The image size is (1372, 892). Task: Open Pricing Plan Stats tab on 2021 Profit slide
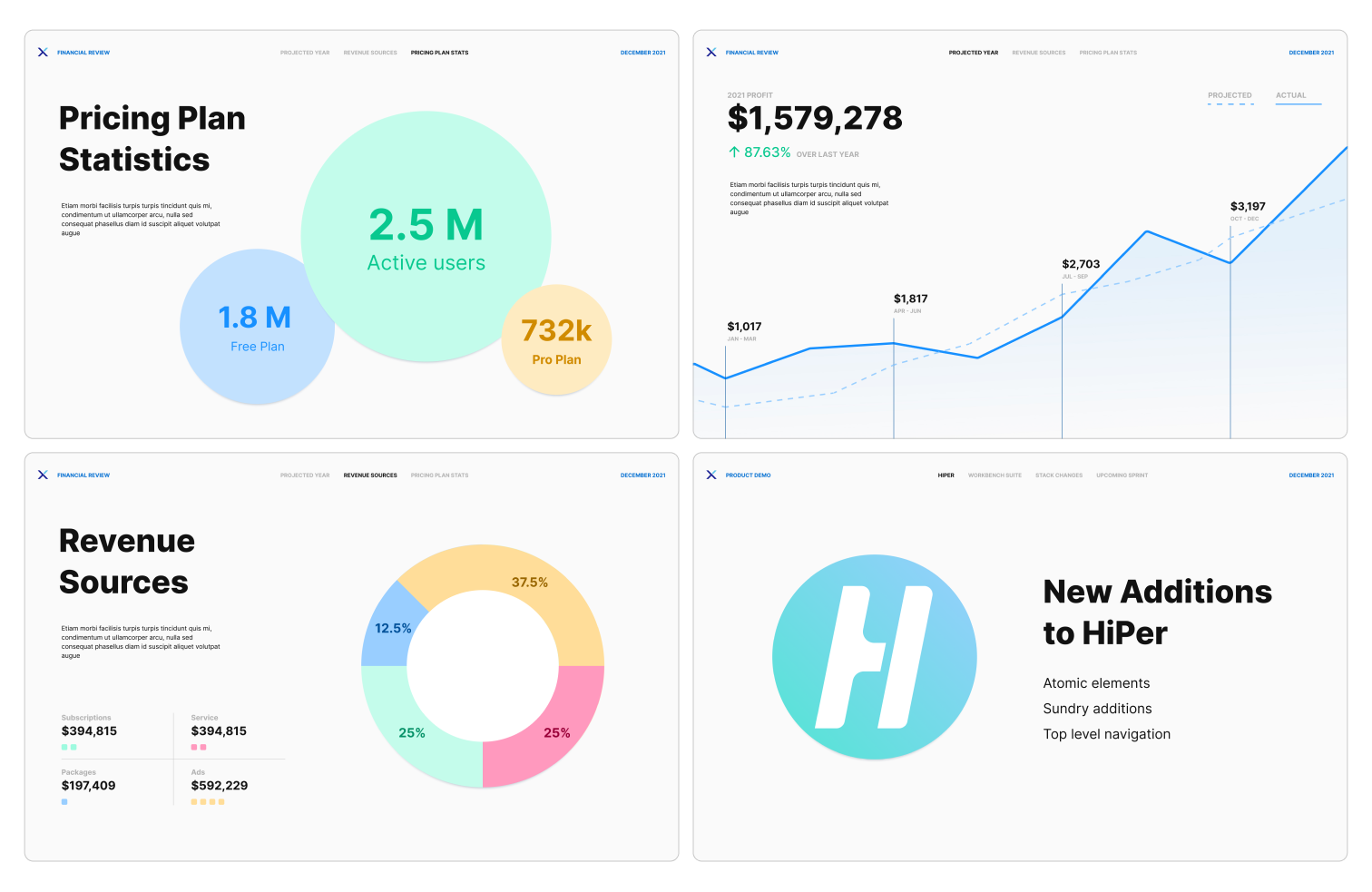coord(1108,53)
